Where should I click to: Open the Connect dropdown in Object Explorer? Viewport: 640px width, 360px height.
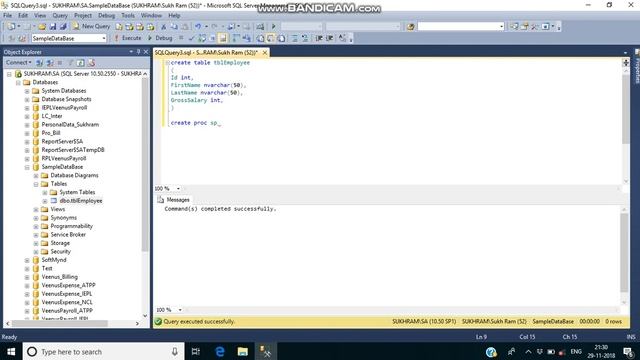[19, 62]
